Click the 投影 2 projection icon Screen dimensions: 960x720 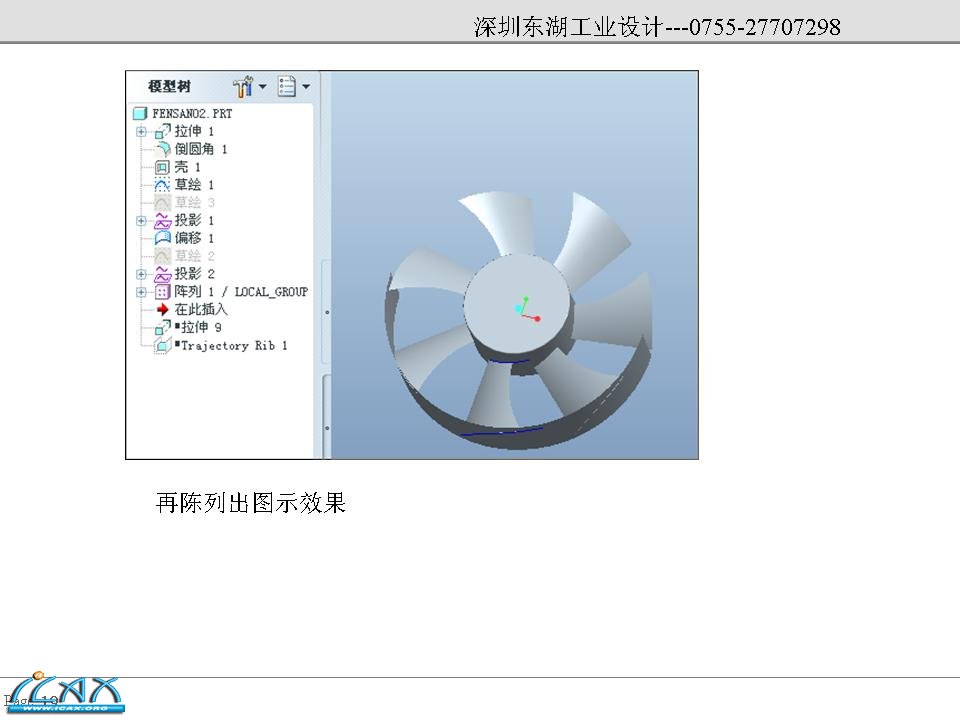point(162,274)
